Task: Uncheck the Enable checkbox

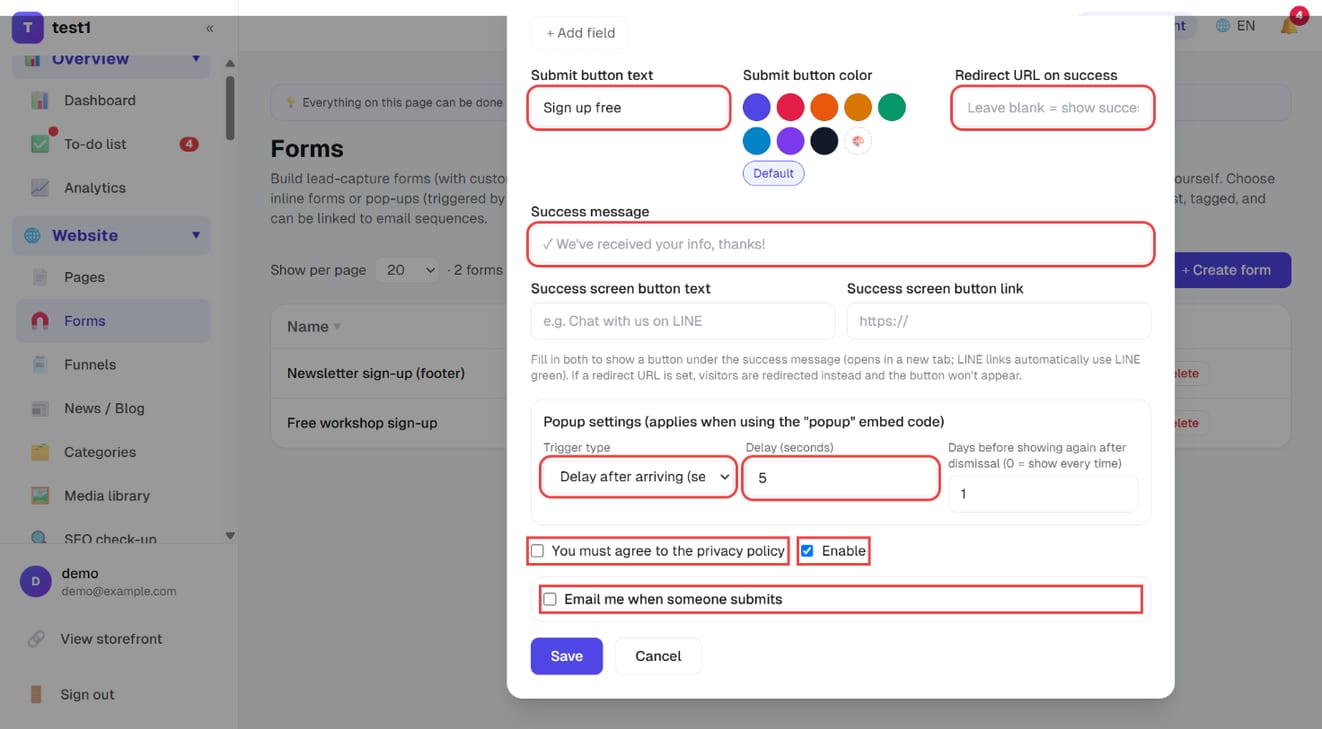Action: 807,551
